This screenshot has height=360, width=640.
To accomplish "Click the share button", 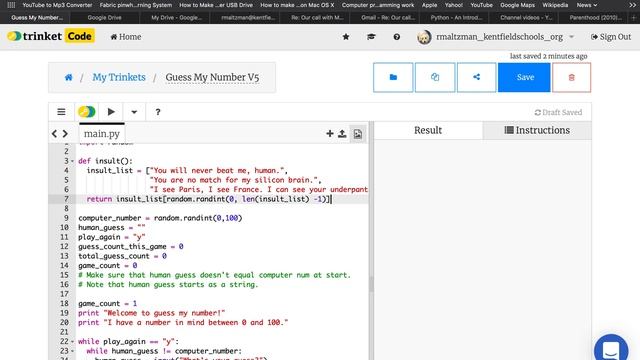I will [x=476, y=77].
